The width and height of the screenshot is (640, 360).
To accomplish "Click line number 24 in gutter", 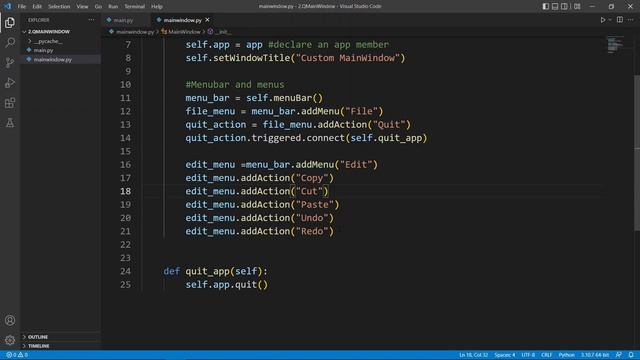I will point(126,271).
